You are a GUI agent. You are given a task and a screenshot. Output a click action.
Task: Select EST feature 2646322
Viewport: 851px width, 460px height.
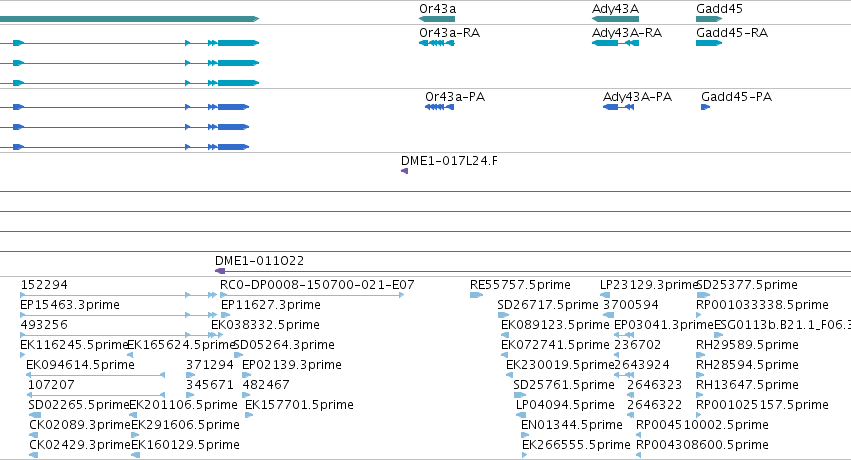click(x=655, y=405)
